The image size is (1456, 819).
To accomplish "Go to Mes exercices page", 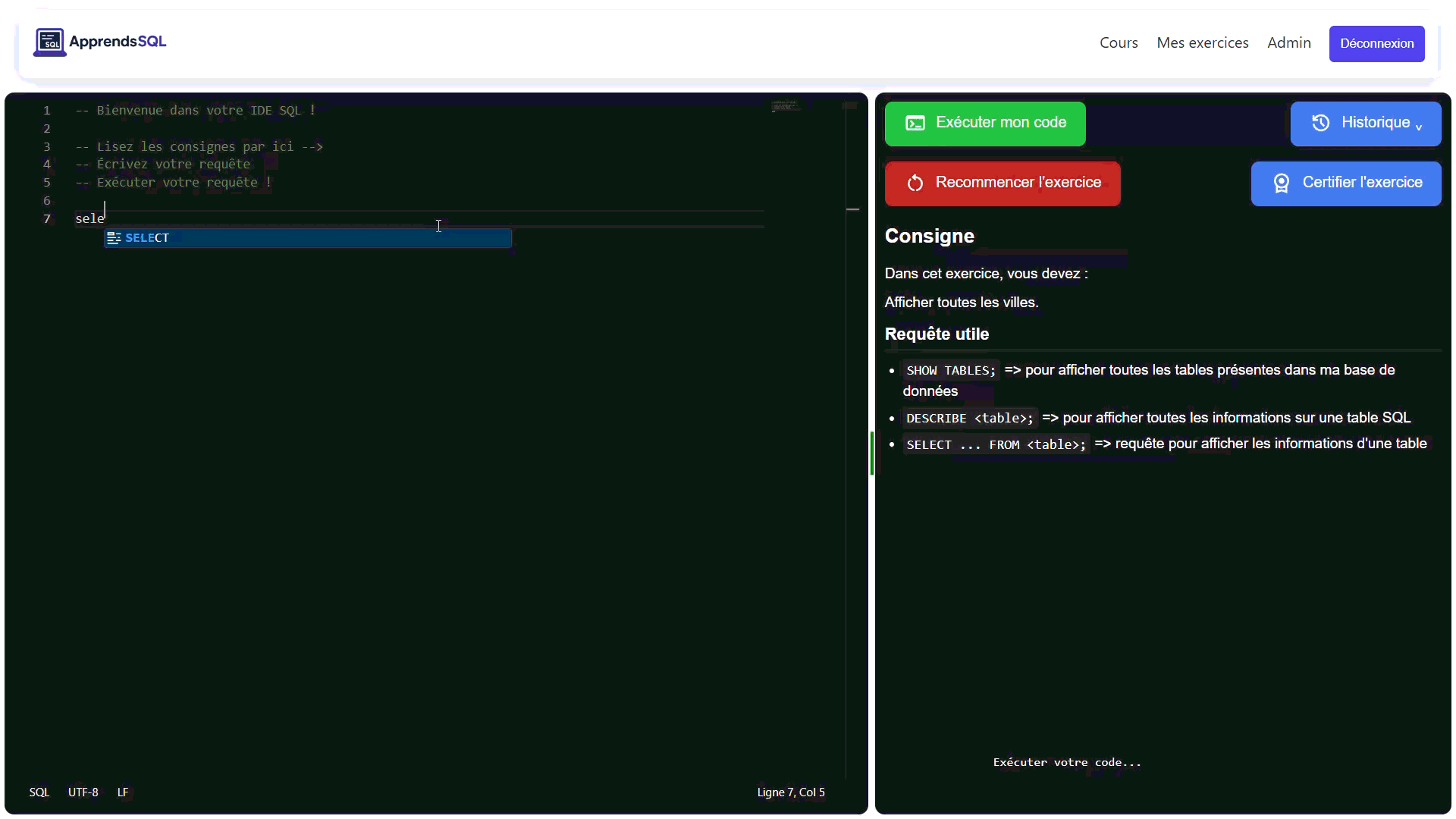I will (1202, 43).
